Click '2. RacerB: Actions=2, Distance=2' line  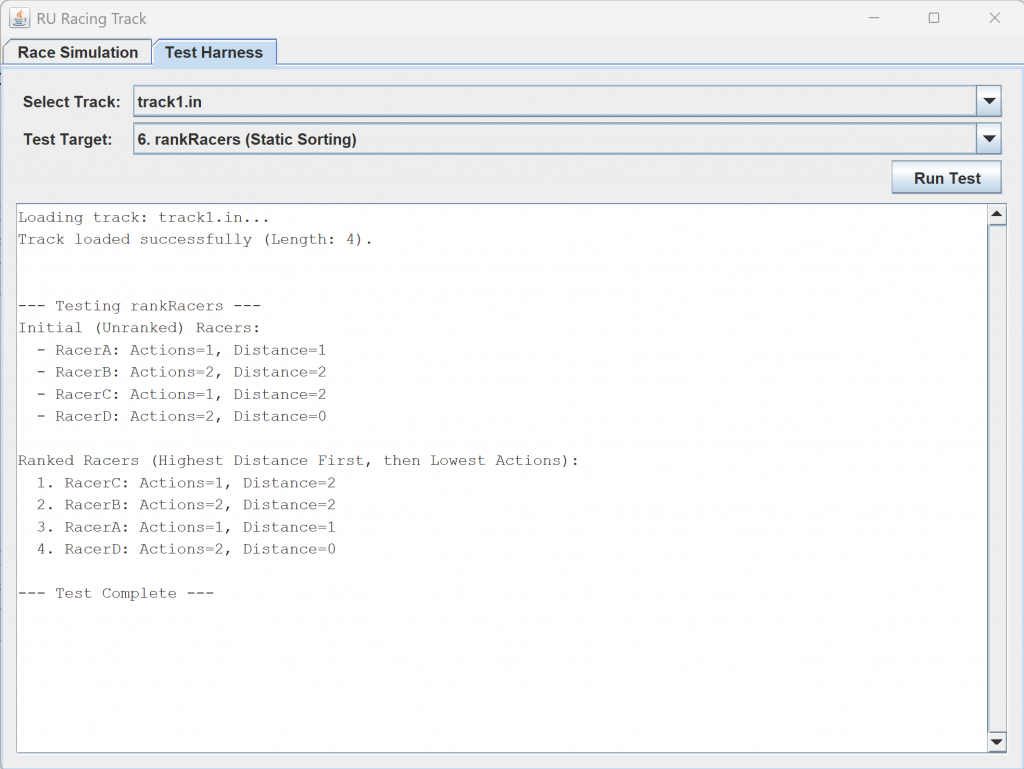tap(186, 505)
